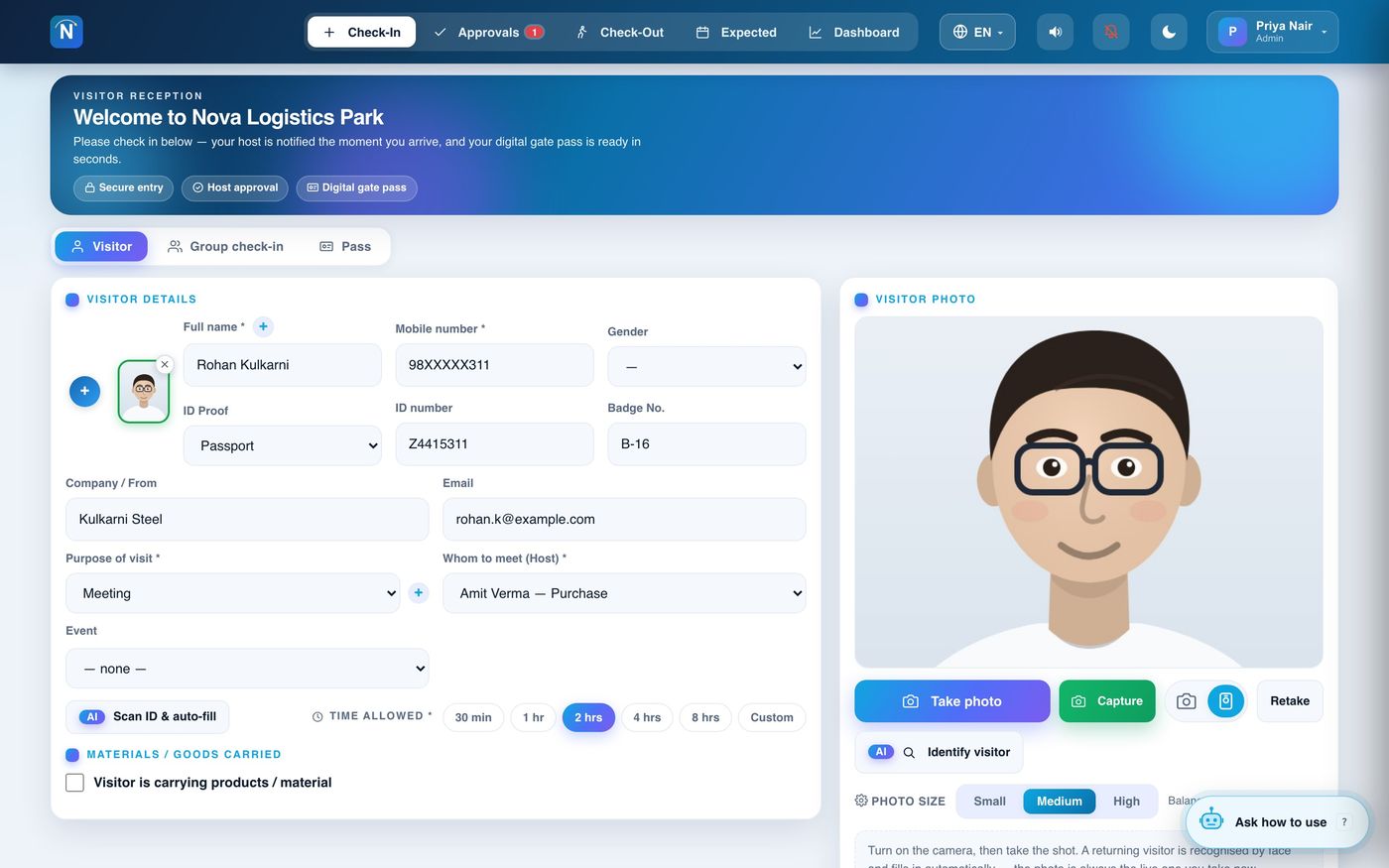Viewport: 1389px width, 868px height.
Task: Select the blue ID badge camera icon
Action: [1225, 701]
